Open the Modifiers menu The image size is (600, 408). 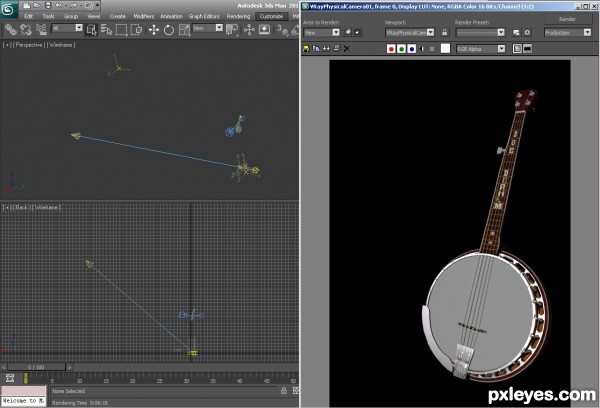[x=143, y=16]
